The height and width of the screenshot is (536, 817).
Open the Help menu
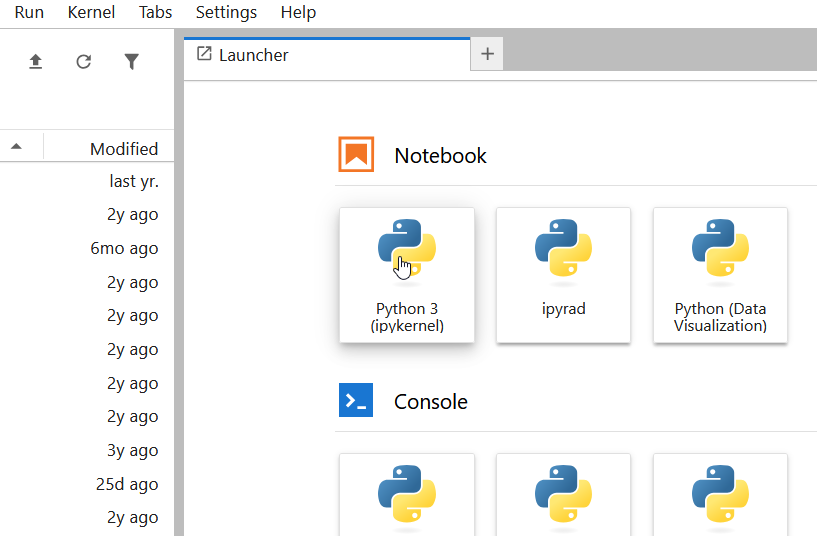click(x=298, y=12)
